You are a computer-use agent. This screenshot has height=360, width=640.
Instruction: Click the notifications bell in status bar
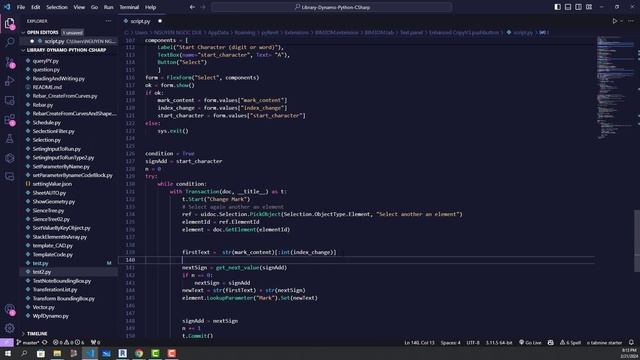[x=631, y=342]
